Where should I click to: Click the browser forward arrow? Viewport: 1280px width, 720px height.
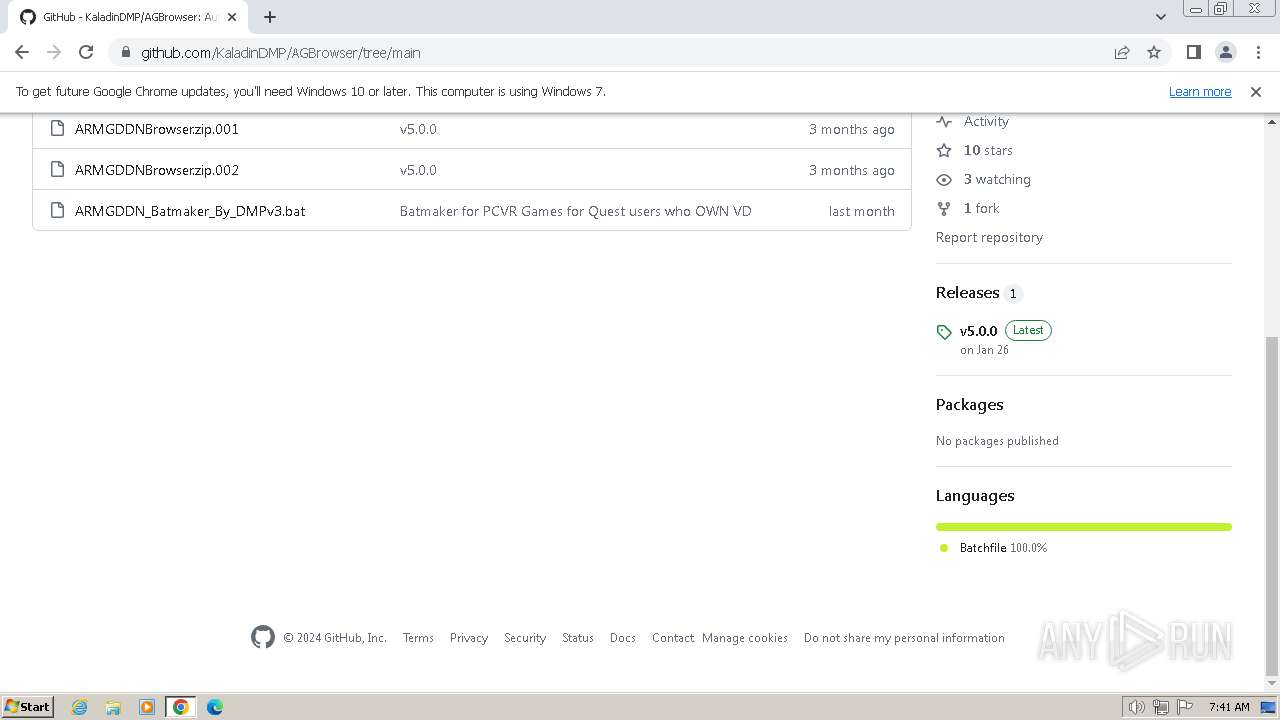(54, 53)
